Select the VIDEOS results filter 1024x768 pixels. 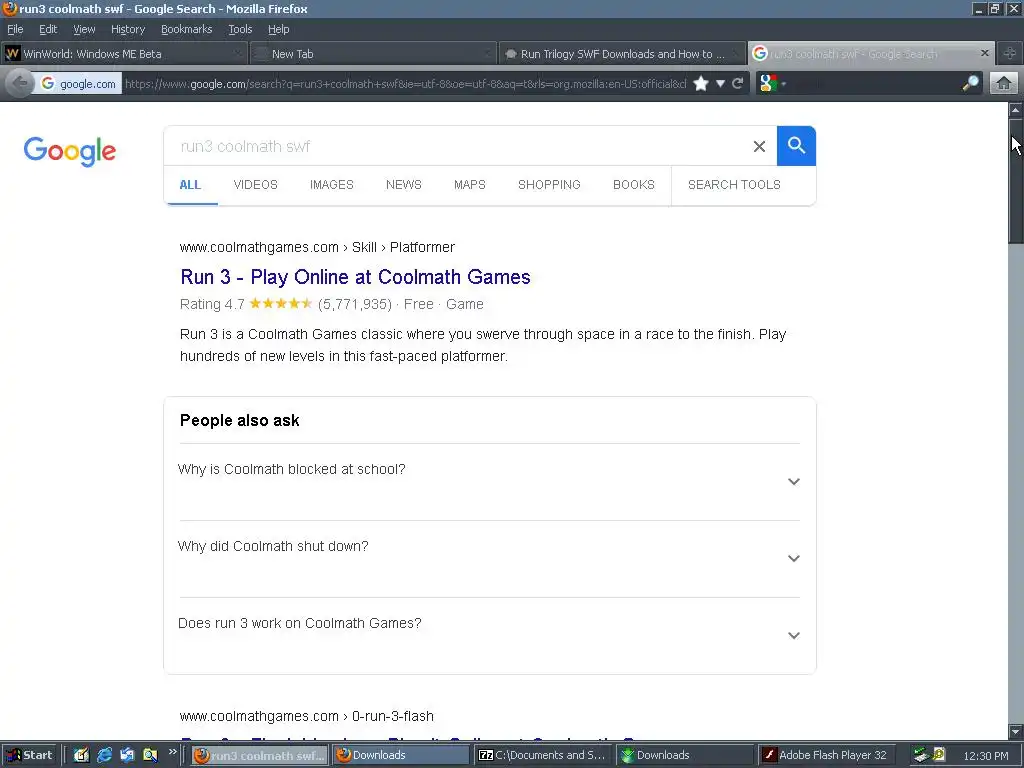(x=255, y=185)
